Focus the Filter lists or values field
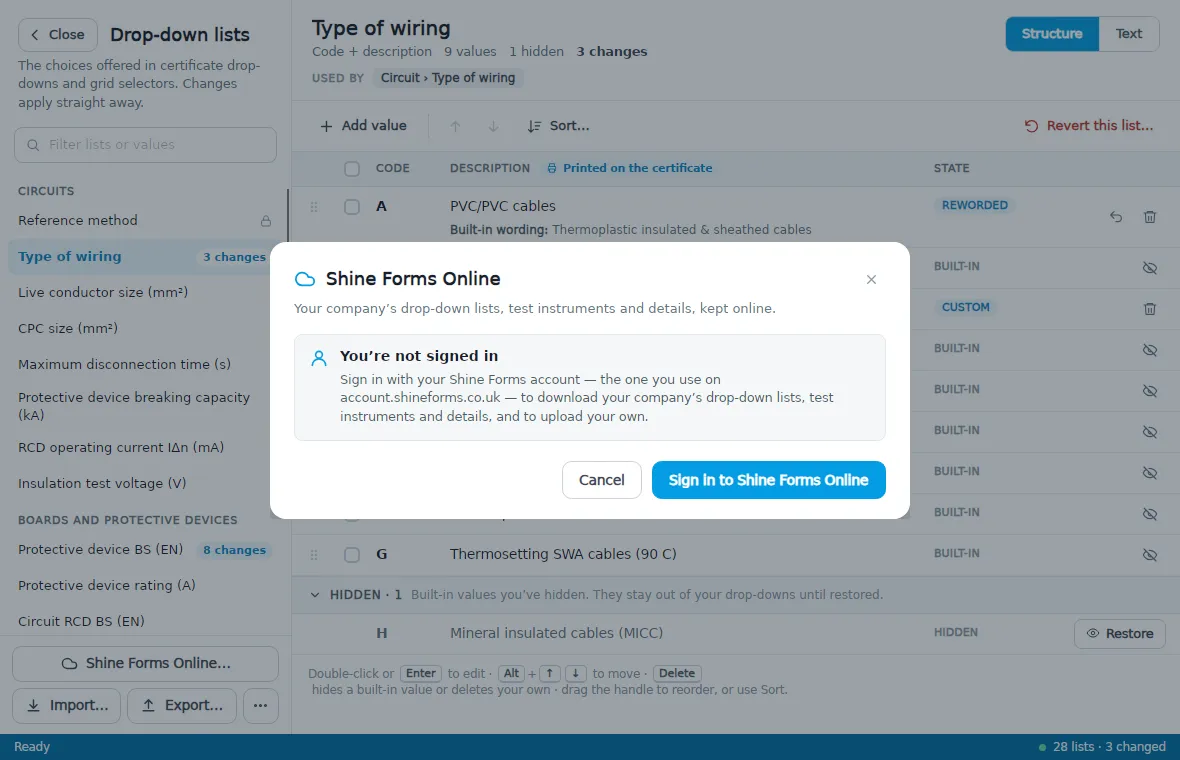The width and height of the screenshot is (1180, 760). tap(145, 144)
